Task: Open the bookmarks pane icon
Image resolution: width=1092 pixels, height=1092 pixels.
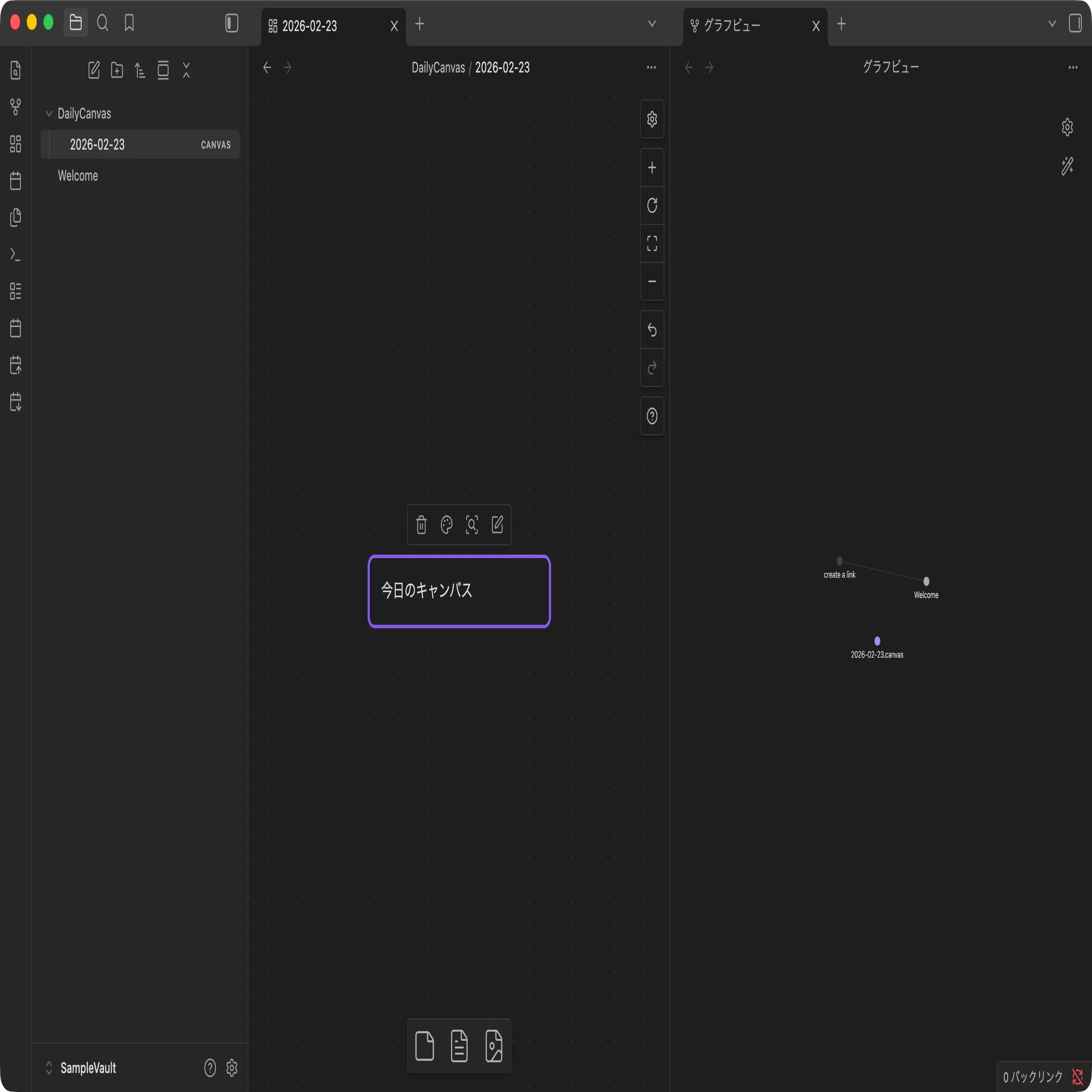Action: (x=129, y=23)
